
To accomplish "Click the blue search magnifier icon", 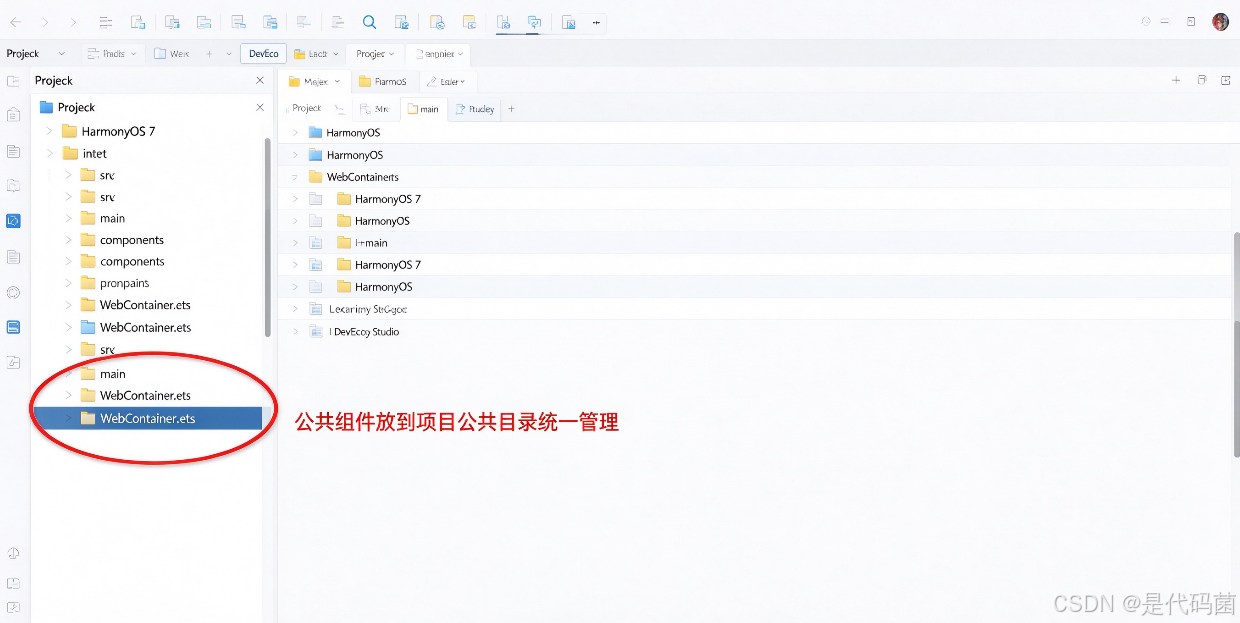I will point(369,22).
